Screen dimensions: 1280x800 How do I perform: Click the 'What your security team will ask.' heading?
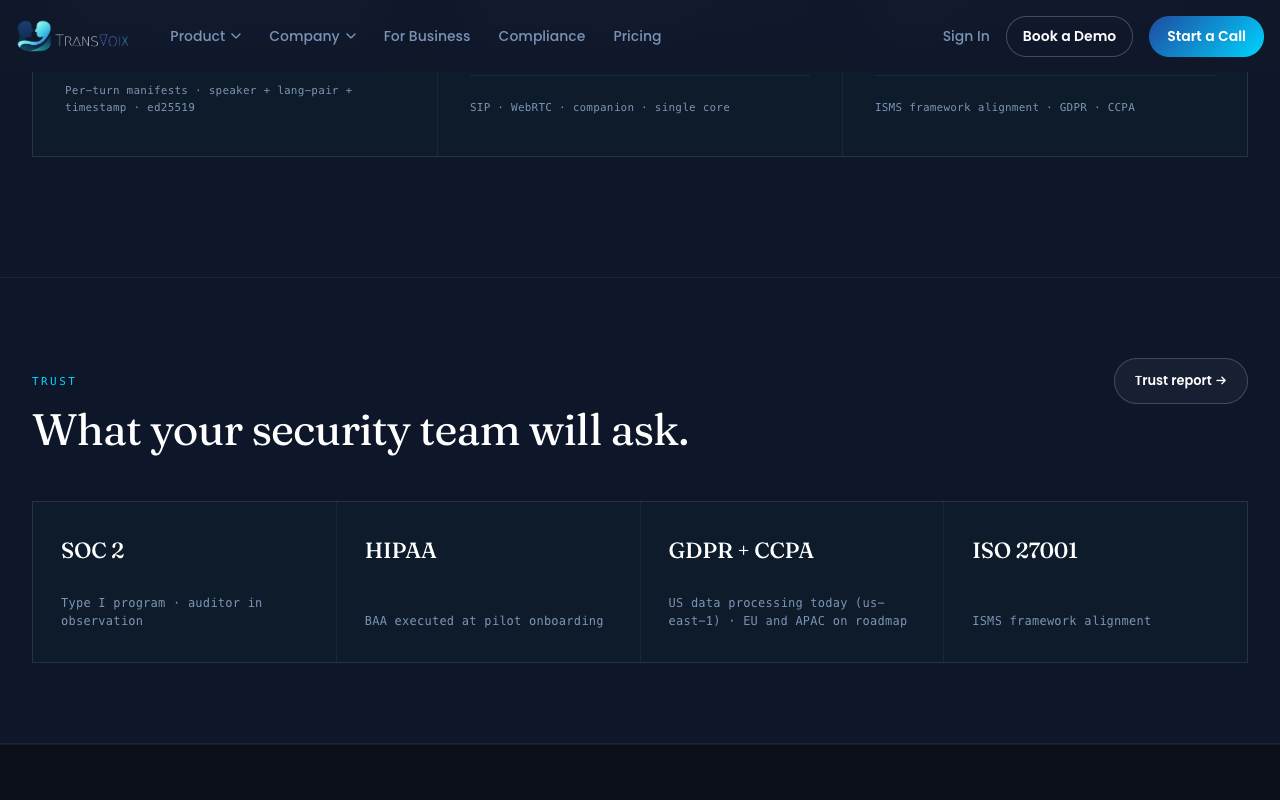click(360, 431)
